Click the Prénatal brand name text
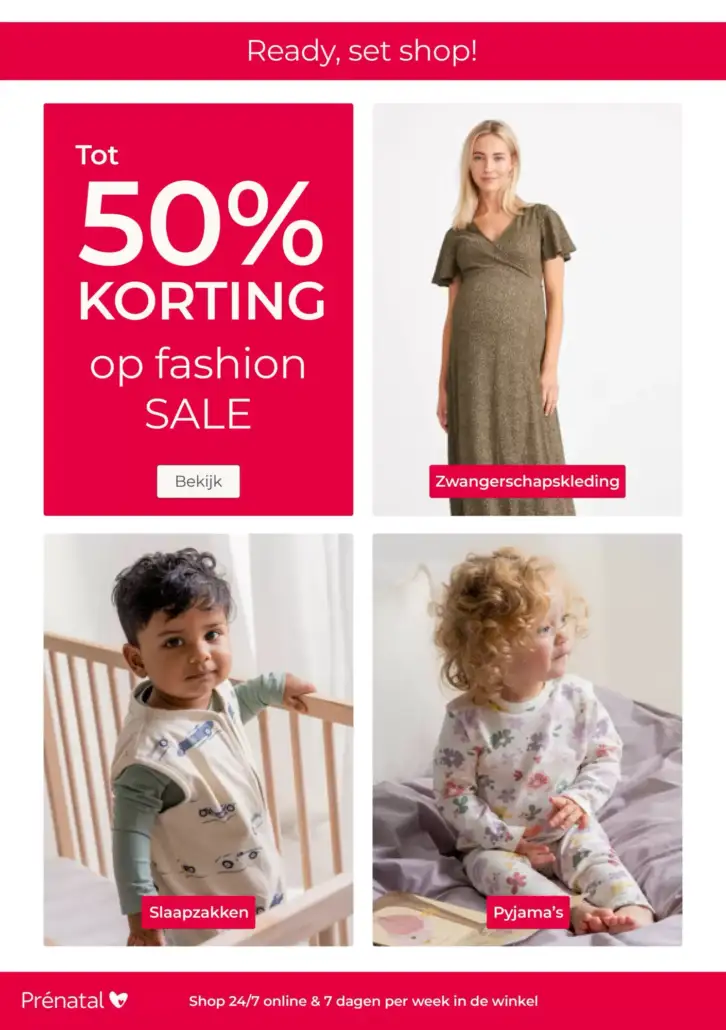 62,1000
